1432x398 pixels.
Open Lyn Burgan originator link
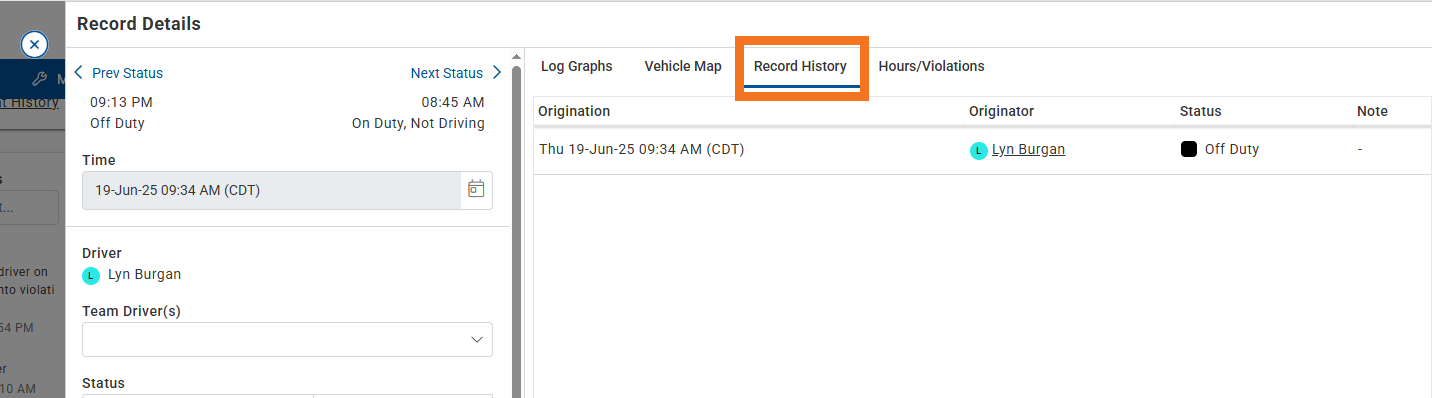pos(1028,149)
